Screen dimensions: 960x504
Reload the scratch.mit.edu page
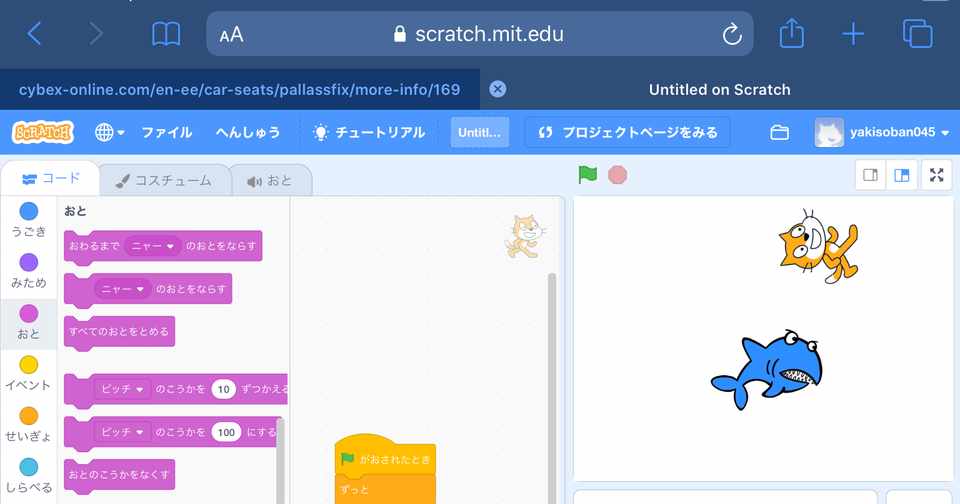click(x=732, y=34)
